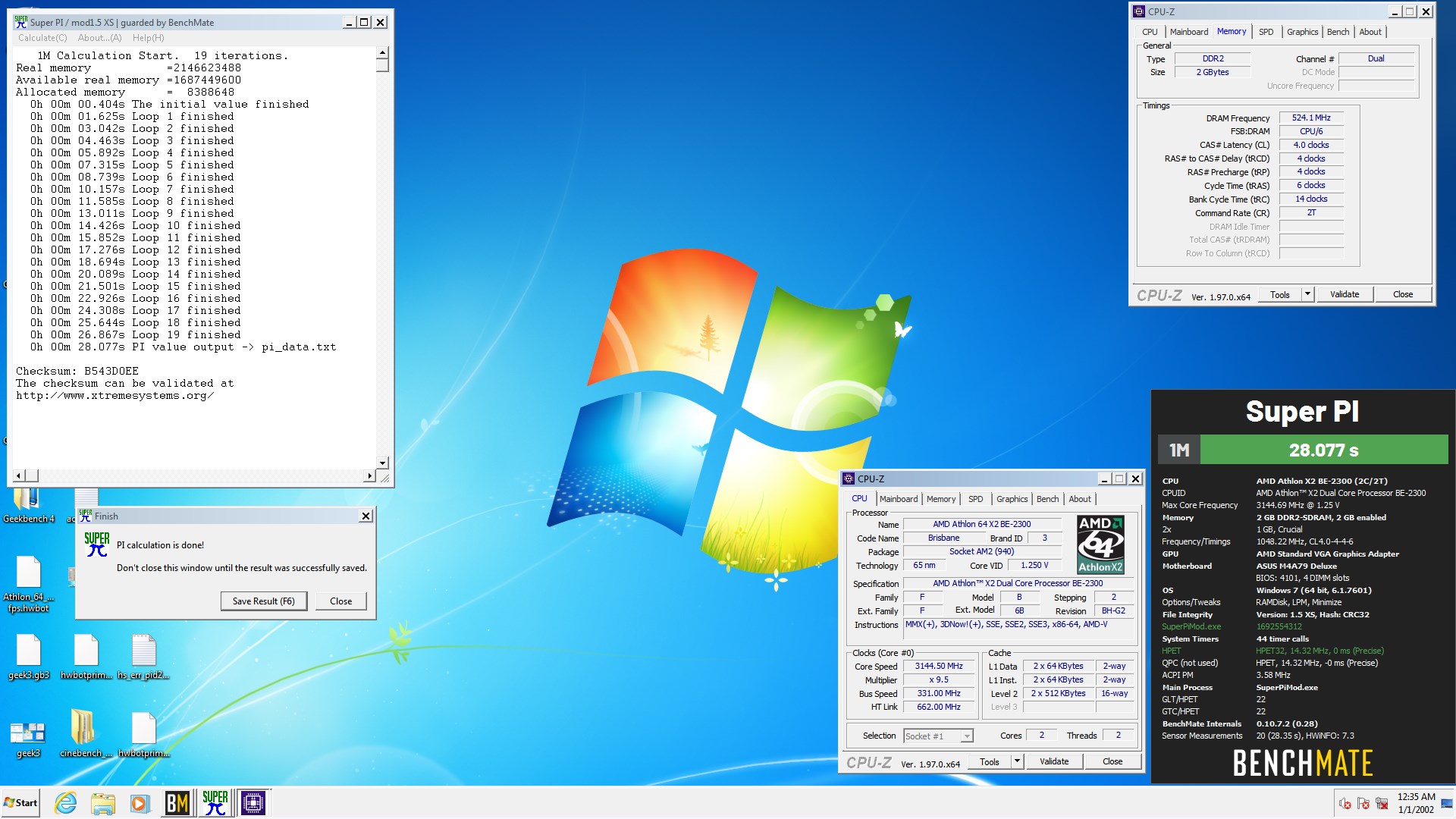This screenshot has height=819, width=1456.
Task: Click Validate in lower CPU-Z window
Action: tap(1053, 761)
